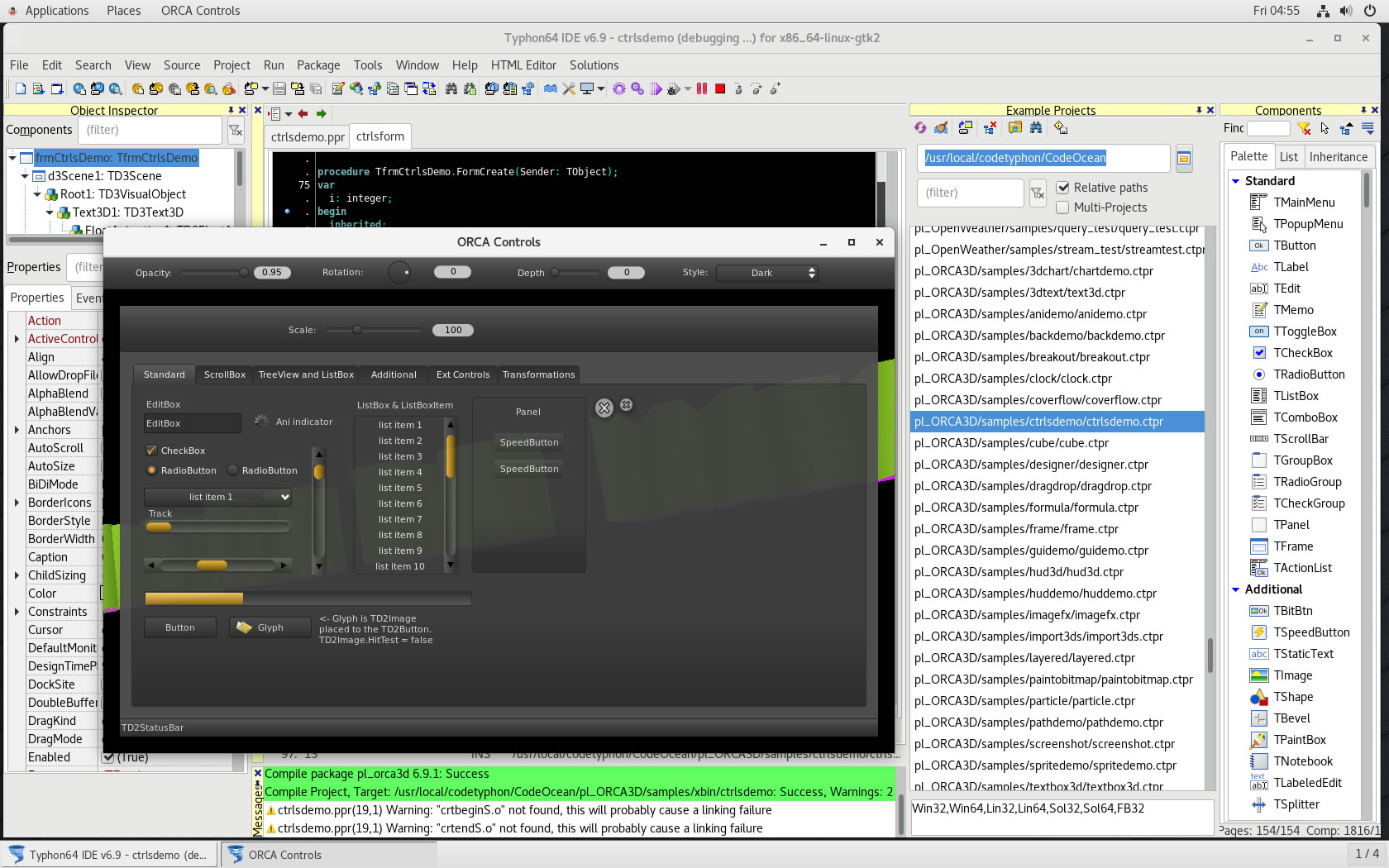Collapse the d3Scene1 tree node

tap(25, 175)
